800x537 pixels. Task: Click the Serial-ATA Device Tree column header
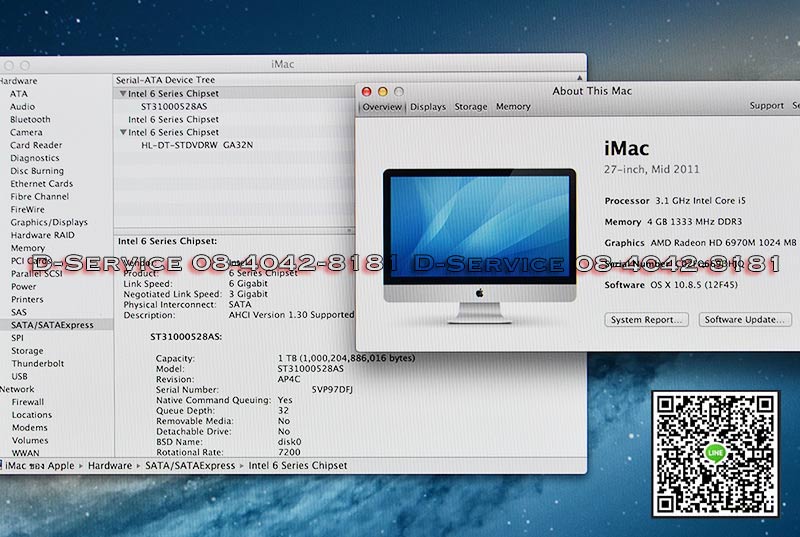[x=165, y=80]
